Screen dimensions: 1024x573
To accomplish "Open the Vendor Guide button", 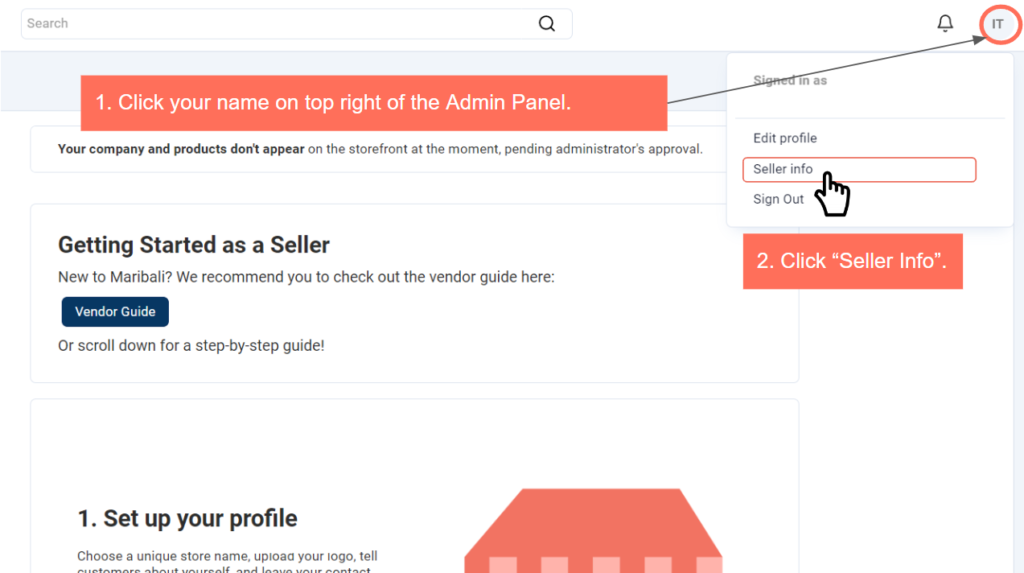I will pyautogui.click(x=115, y=312).
